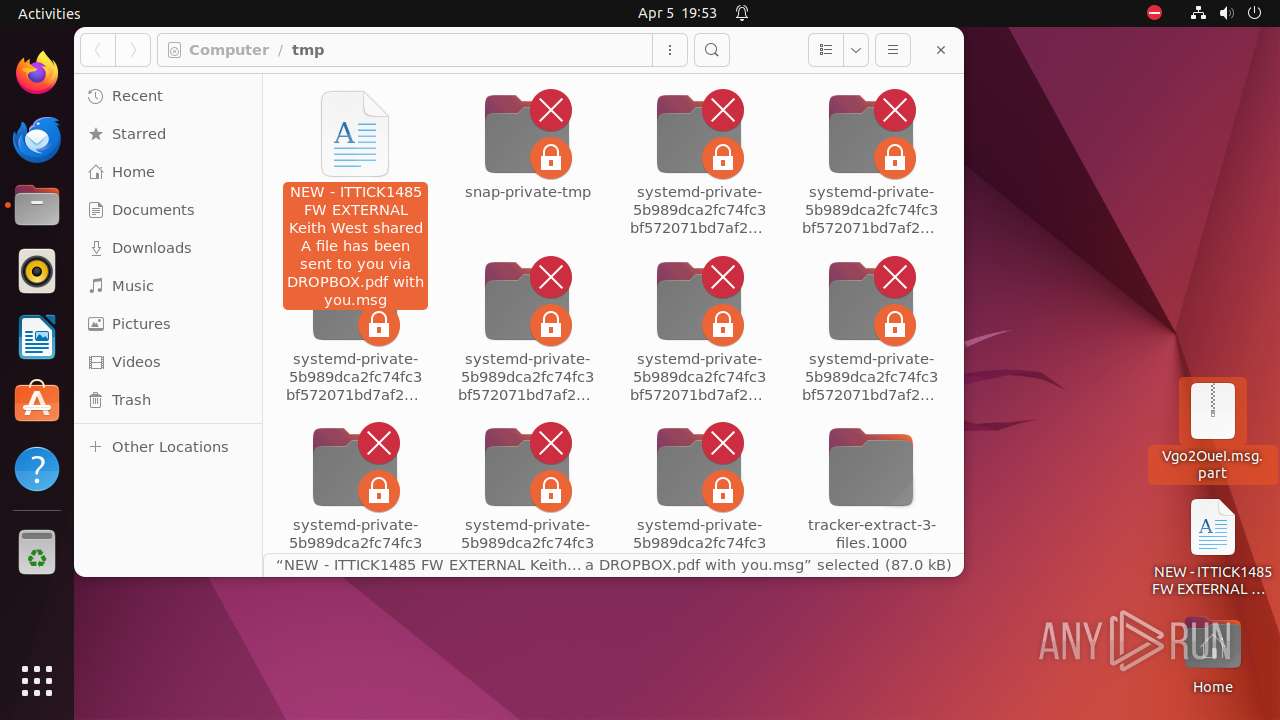Image resolution: width=1280 pixels, height=720 pixels.
Task: Open Ubuntu Software from the dock
Action: coord(37,403)
